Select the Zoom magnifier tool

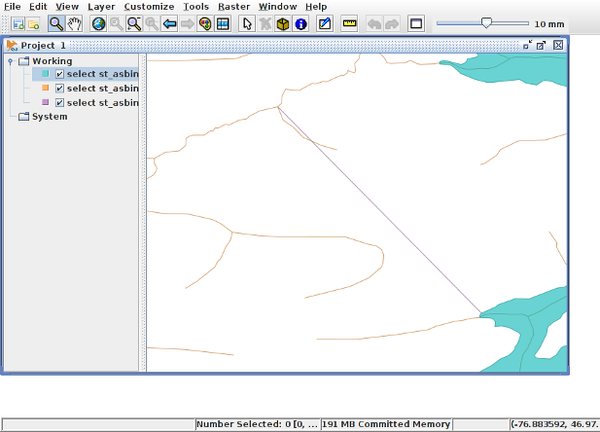point(57,23)
